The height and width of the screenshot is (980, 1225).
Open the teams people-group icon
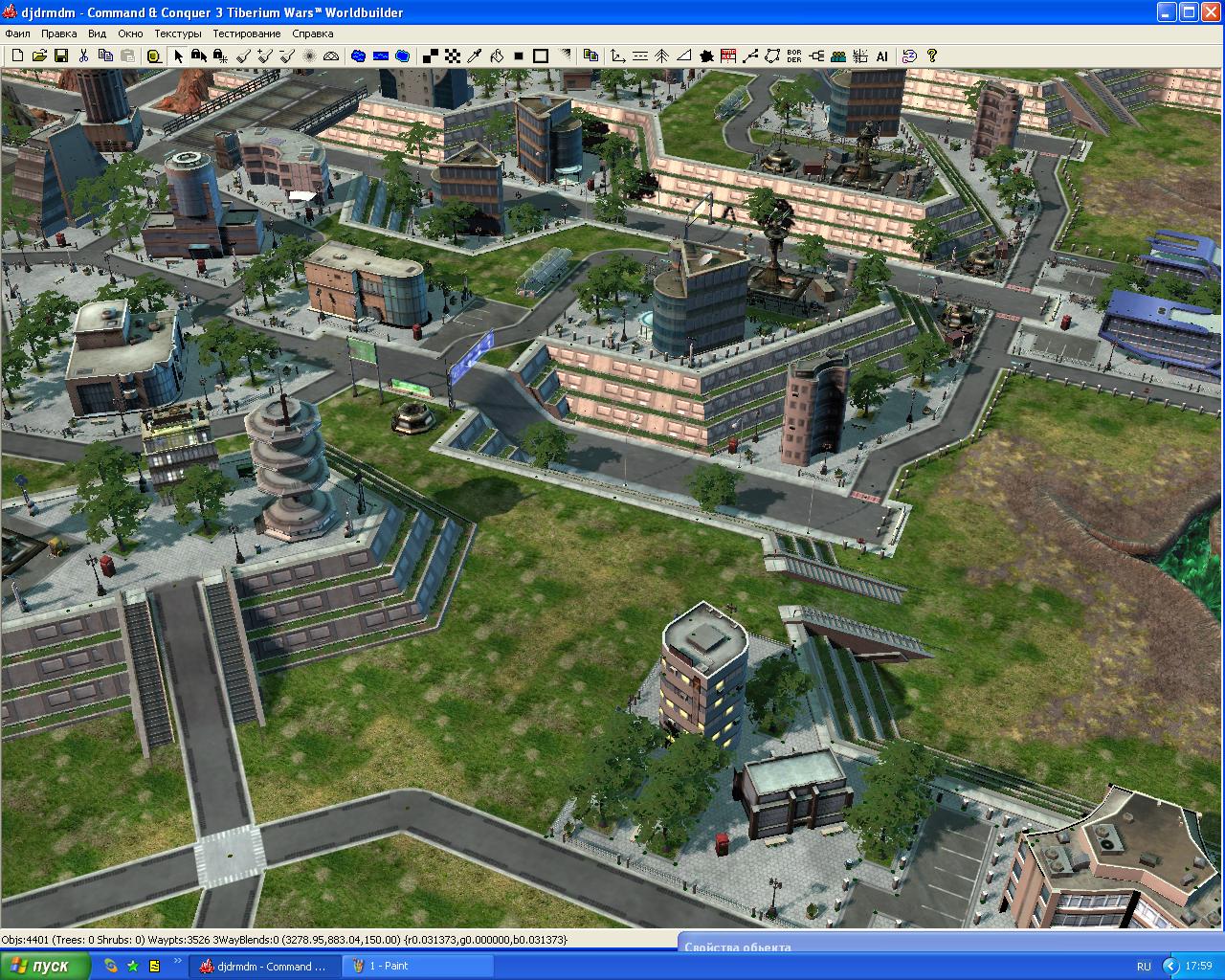(x=838, y=56)
